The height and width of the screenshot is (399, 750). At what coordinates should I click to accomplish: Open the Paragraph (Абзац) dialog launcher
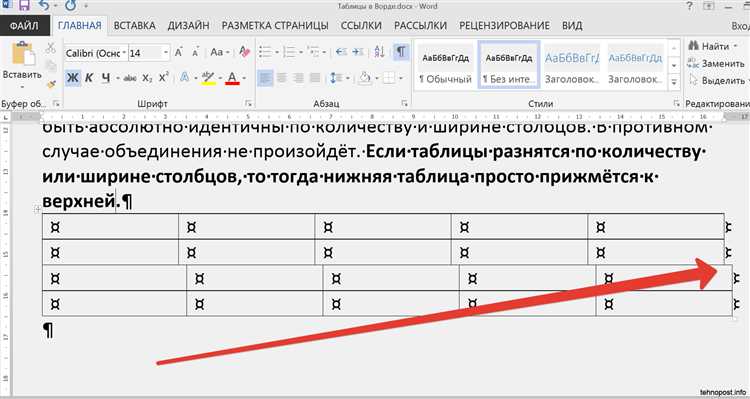[405, 103]
